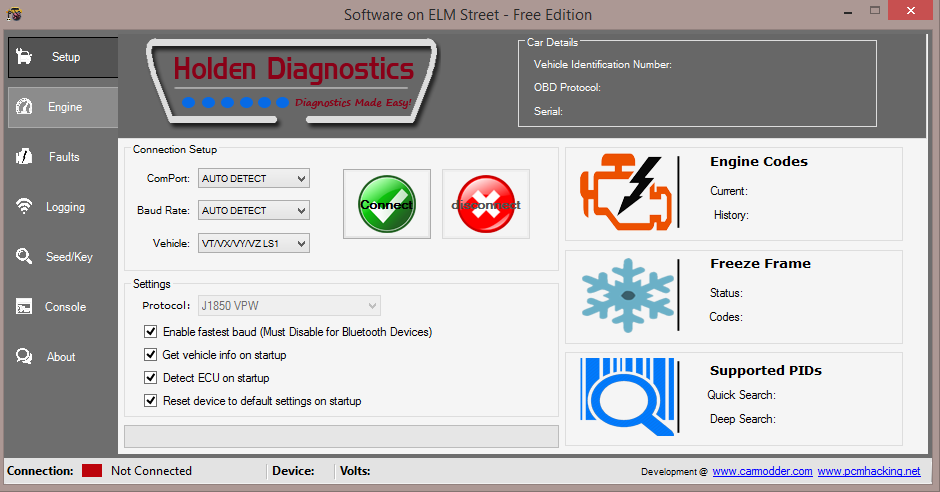Image resolution: width=940 pixels, height=492 pixels.
Task: Open the Seed/Key tab
Action: point(63,256)
